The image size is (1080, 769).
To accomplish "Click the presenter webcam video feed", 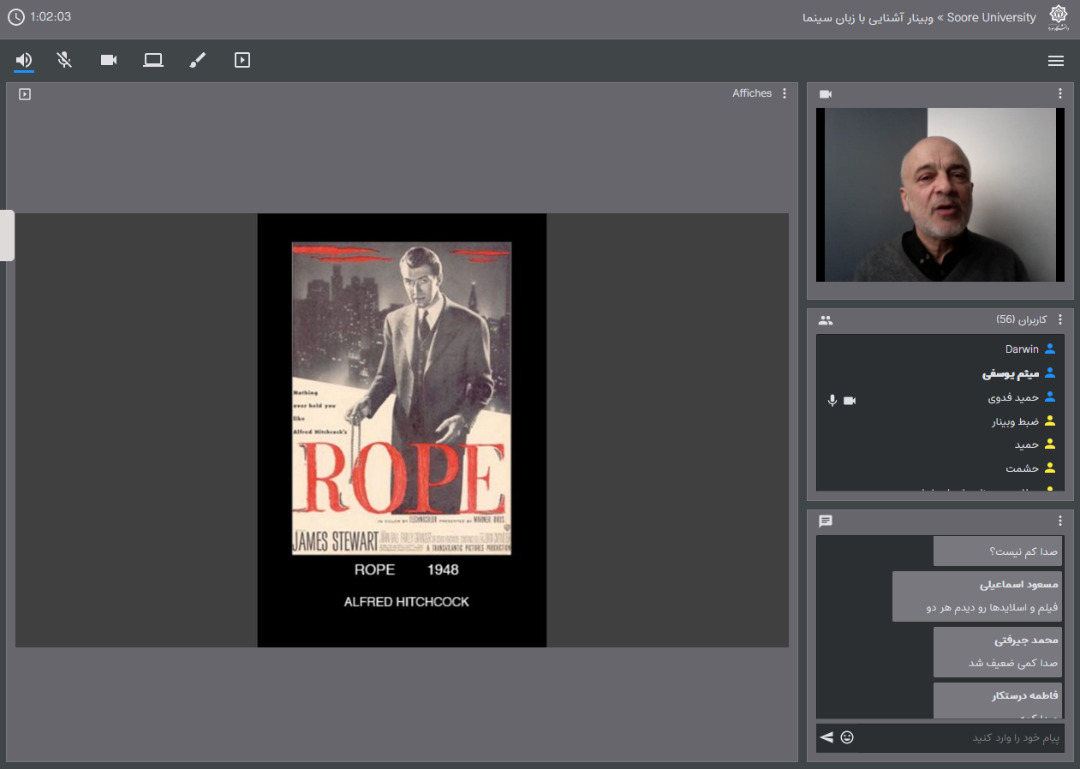I will [x=939, y=194].
